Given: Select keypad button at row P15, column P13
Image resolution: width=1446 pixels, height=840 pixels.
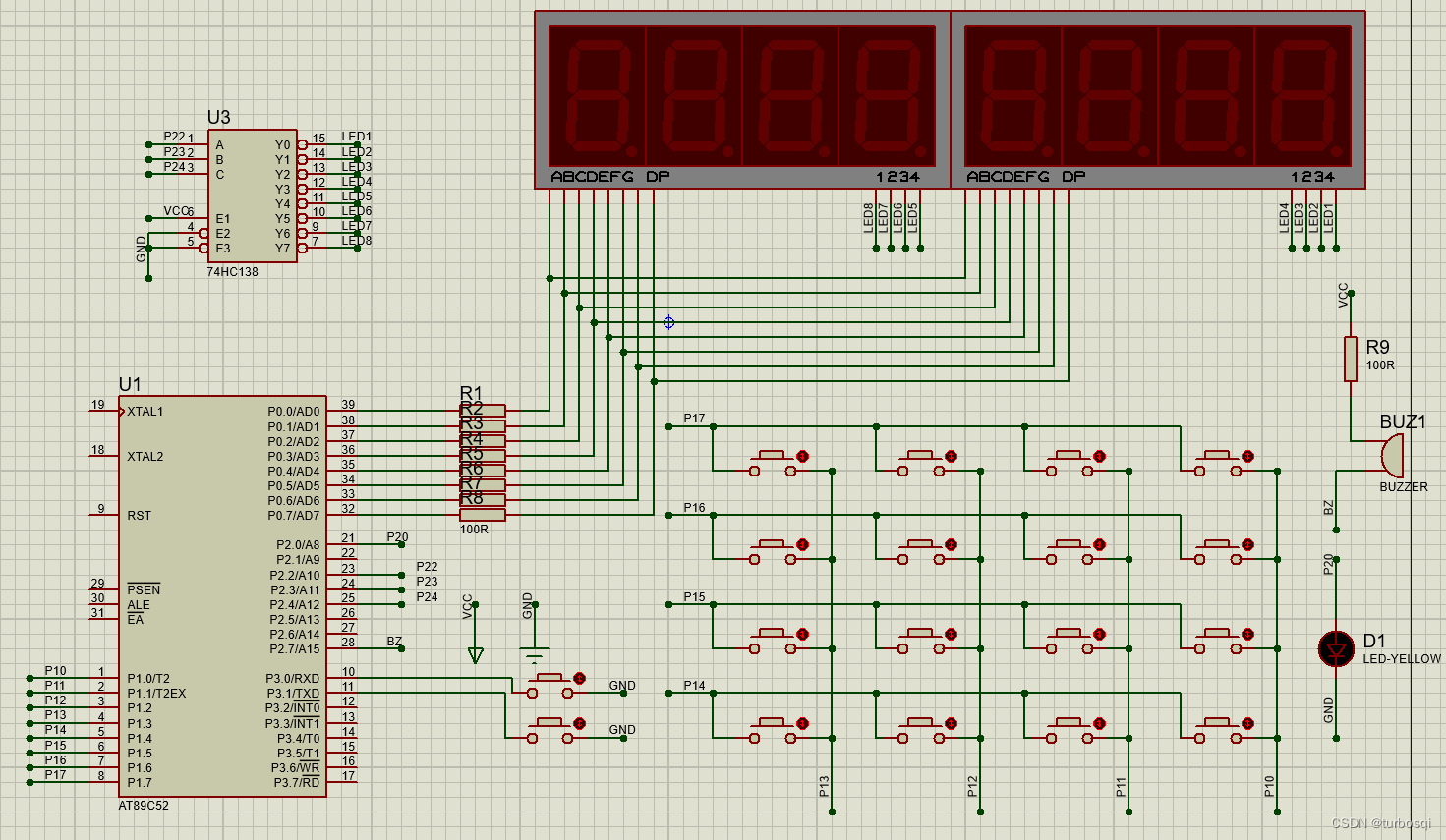Looking at the screenshot, I should click(773, 642).
